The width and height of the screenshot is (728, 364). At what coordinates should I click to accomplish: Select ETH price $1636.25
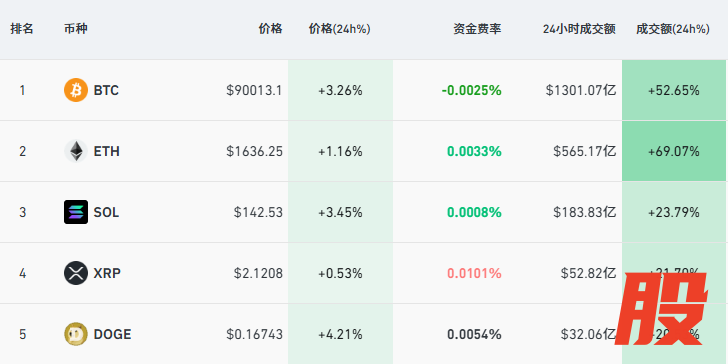pyautogui.click(x=254, y=151)
